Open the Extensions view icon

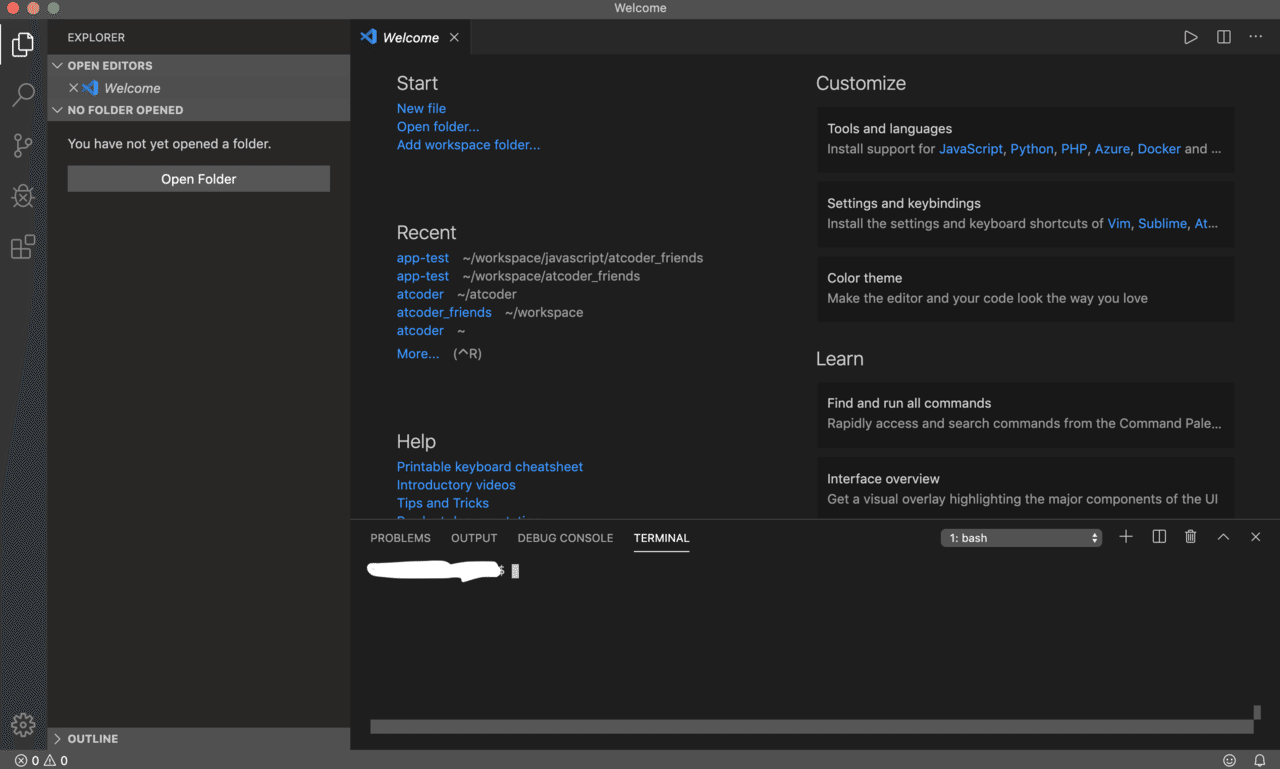coord(23,247)
